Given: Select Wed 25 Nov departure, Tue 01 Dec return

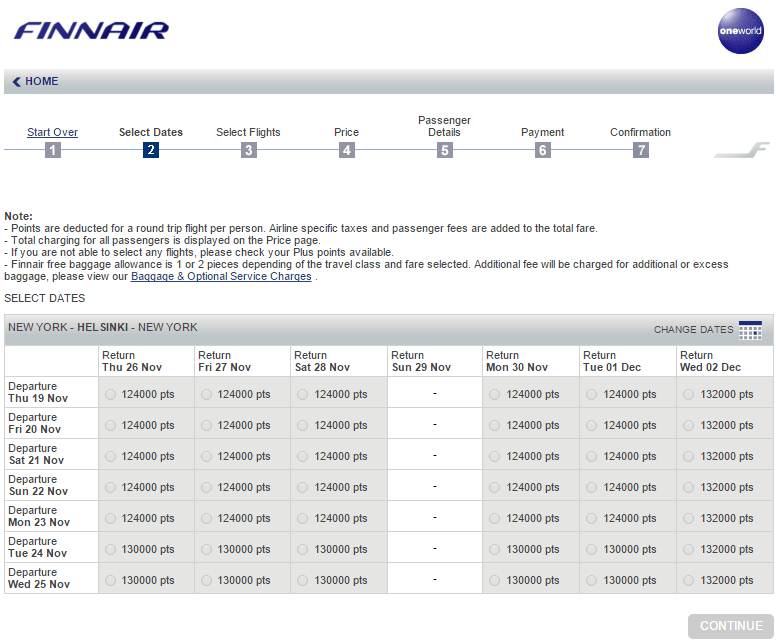Looking at the screenshot, I should (x=591, y=581).
